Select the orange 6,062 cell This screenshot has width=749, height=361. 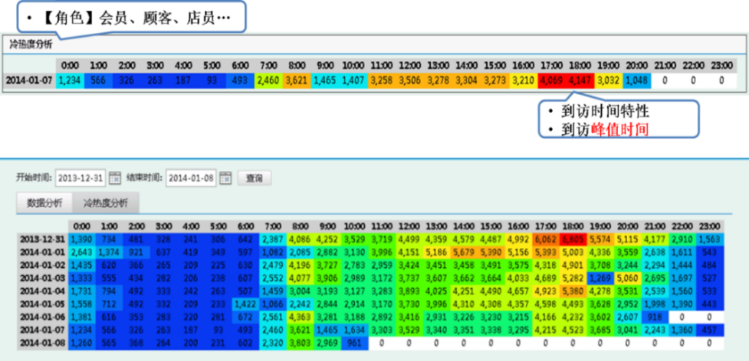[546, 239]
